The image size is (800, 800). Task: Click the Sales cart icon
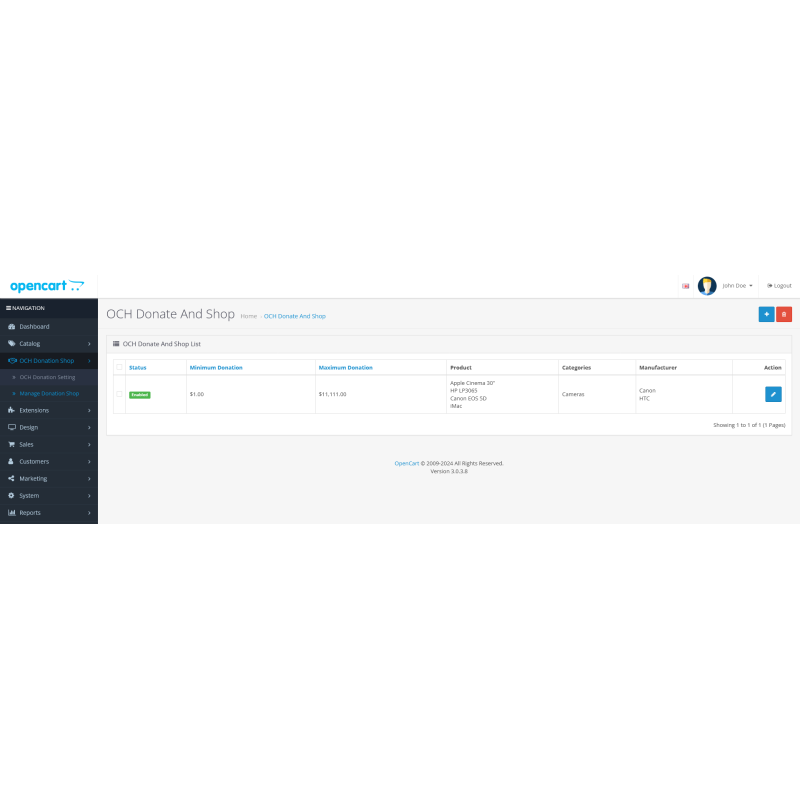pos(12,444)
